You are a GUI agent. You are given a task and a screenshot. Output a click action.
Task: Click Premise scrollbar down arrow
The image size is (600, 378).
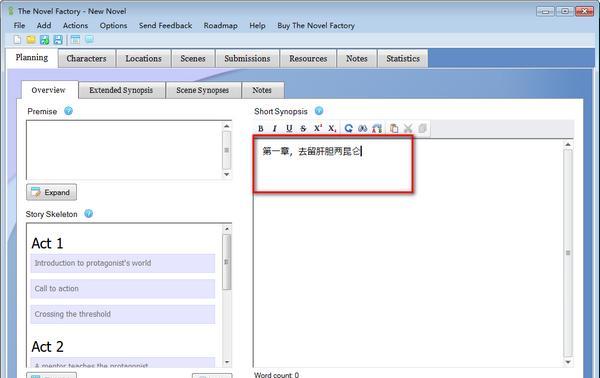click(x=227, y=174)
